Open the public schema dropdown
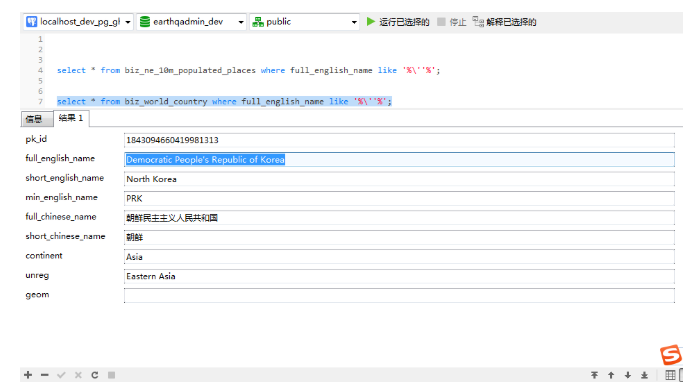 coord(304,22)
